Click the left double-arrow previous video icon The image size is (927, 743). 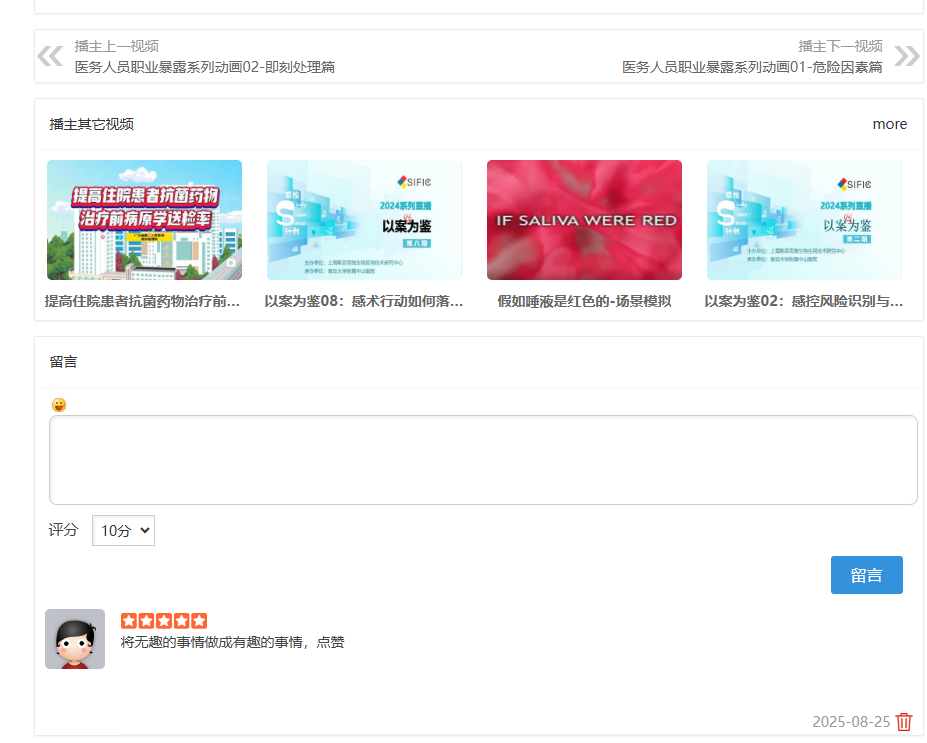50,56
